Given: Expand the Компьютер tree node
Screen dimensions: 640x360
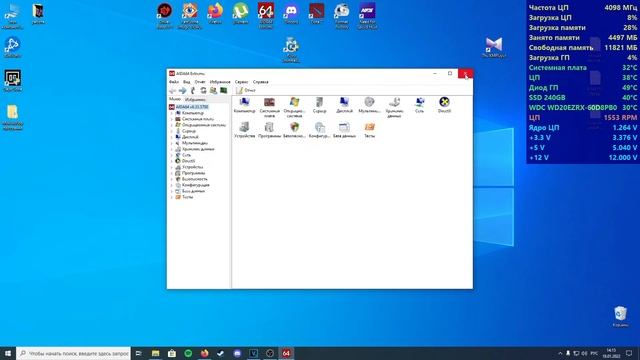Looking at the screenshot, I should [172, 113].
